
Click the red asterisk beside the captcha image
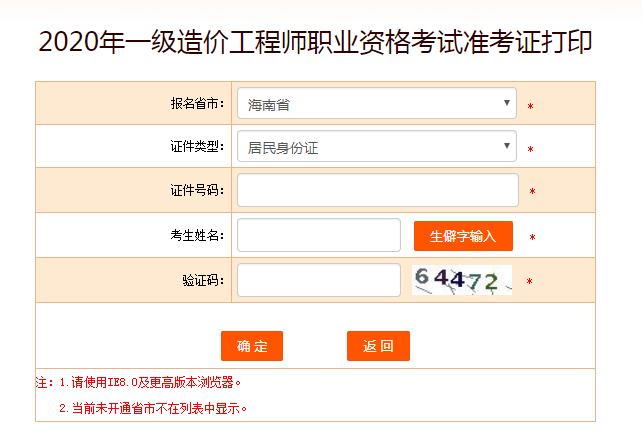coord(529,283)
